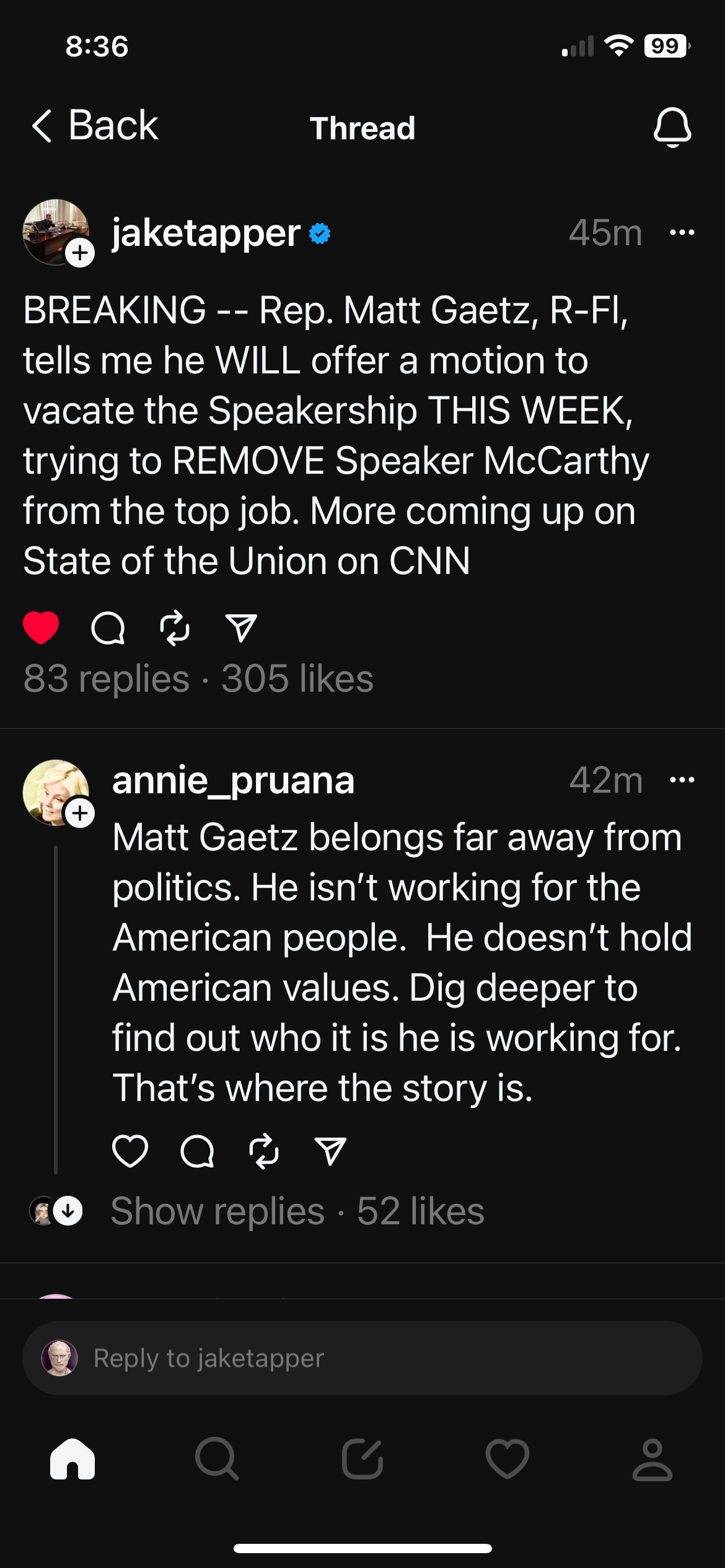Reply to annie_pruana's comment bubble icon
This screenshot has width=725, height=1568.
click(197, 1151)
